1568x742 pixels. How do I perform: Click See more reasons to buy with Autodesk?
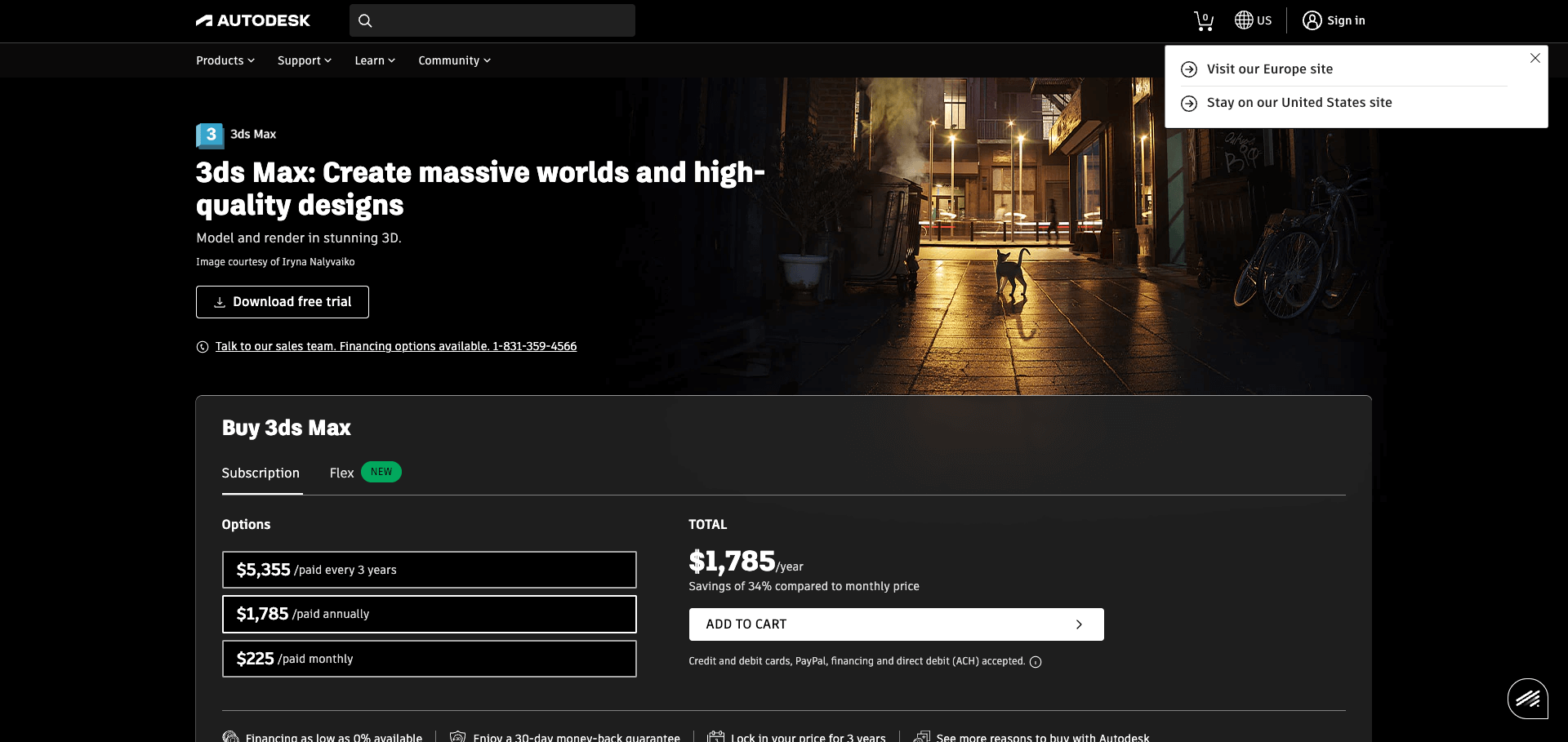click(1043, 737)
